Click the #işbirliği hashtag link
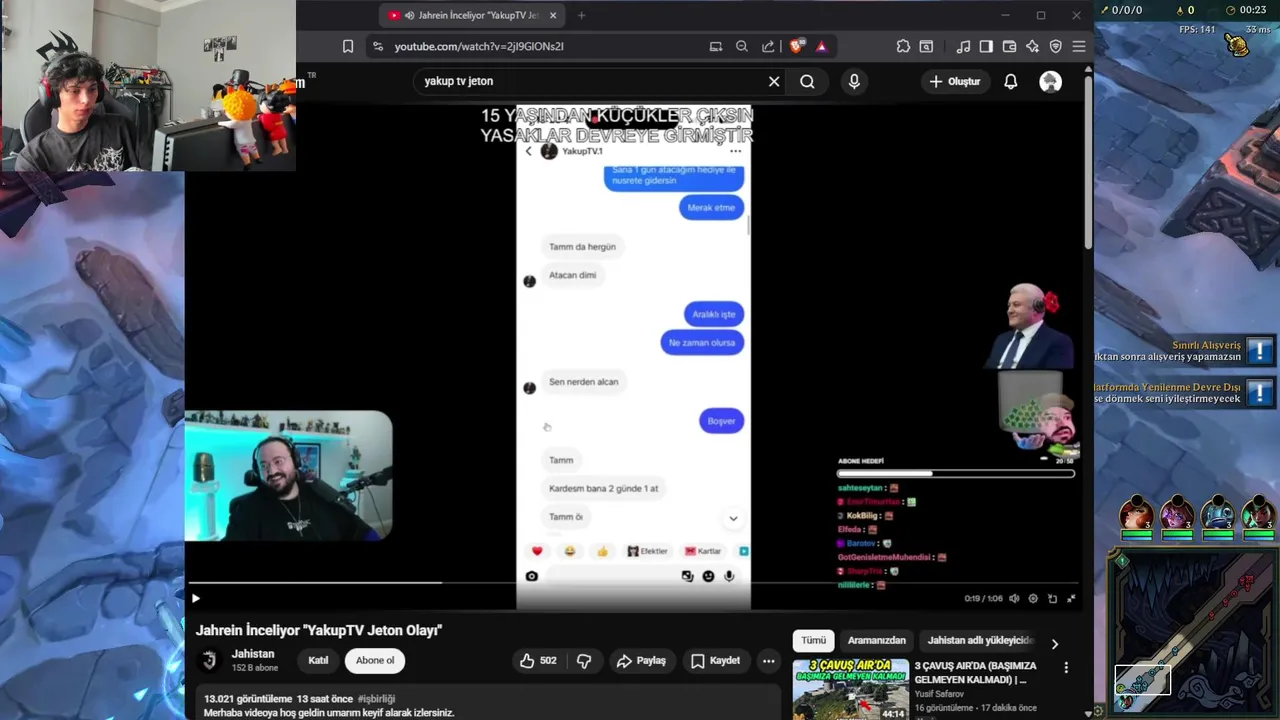Viewport: 1280px width, 720px height. [376, 699]
